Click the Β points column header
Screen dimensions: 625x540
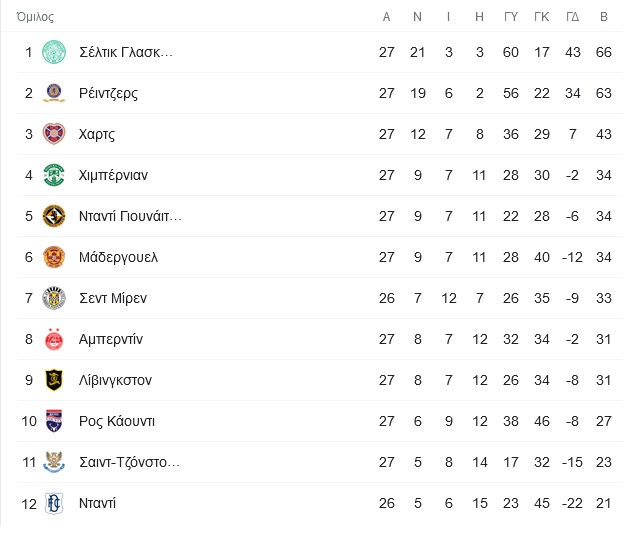pyautogui.click(x=604, y=17)
